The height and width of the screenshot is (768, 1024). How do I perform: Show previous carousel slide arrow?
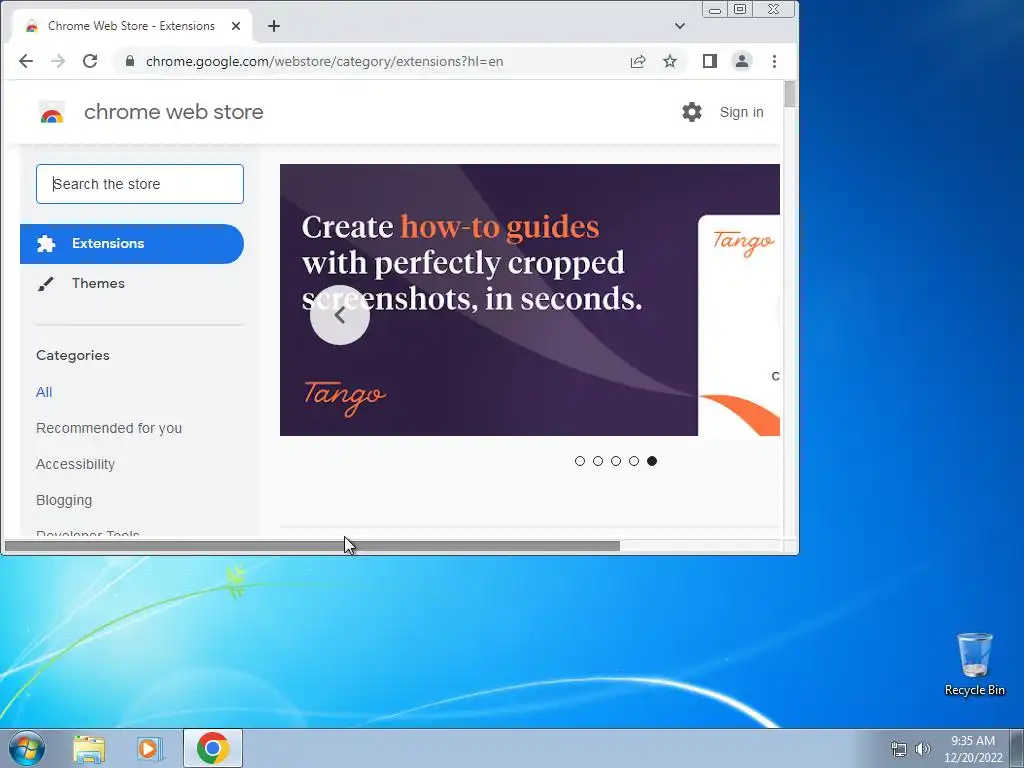tap(340, 315)
